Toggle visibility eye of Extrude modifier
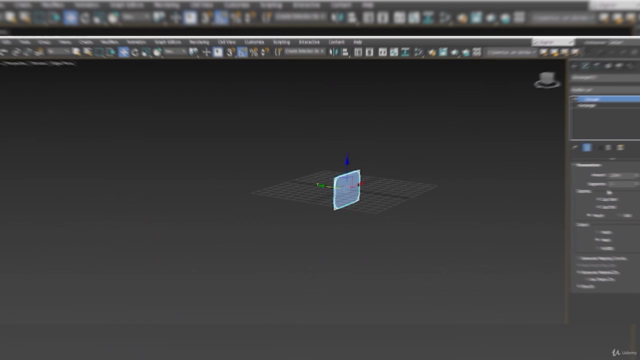 click(x=574, y=99)
